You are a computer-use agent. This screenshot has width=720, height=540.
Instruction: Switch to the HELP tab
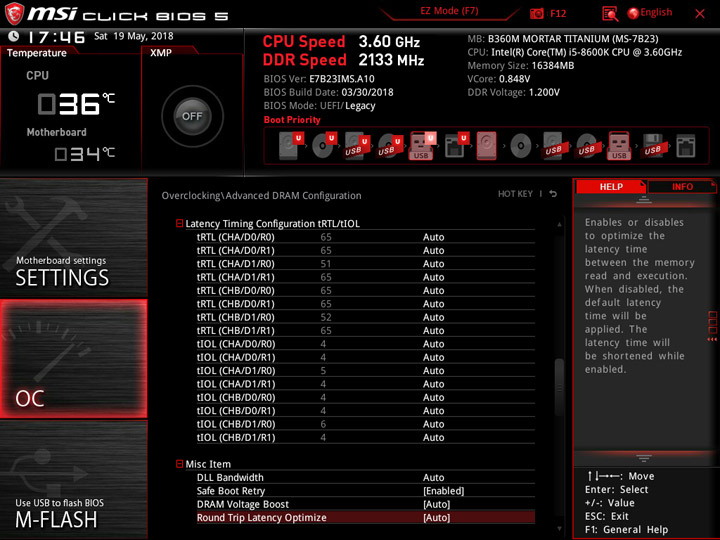pyautogui.click(x=611, y=187)
